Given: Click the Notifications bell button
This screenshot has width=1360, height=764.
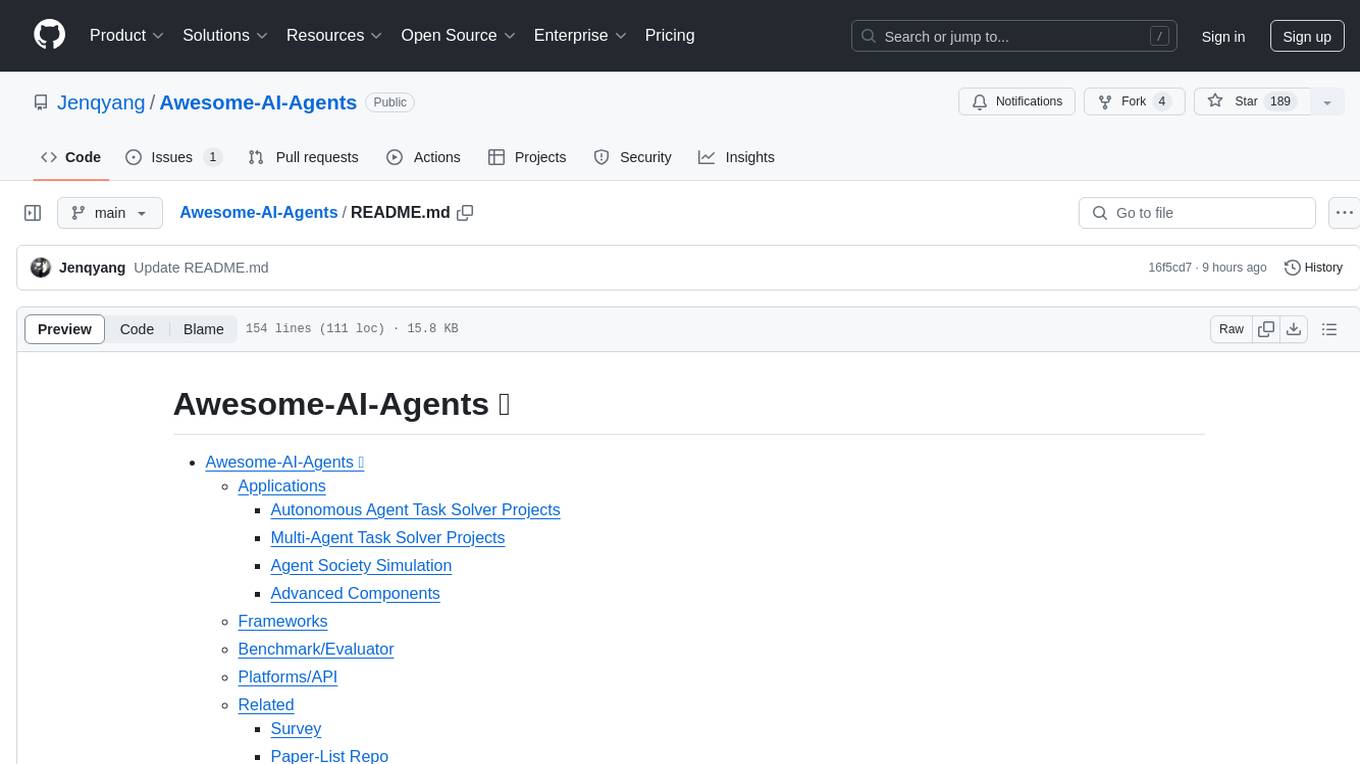Looking at the screenshot, I should (1017, 102).
